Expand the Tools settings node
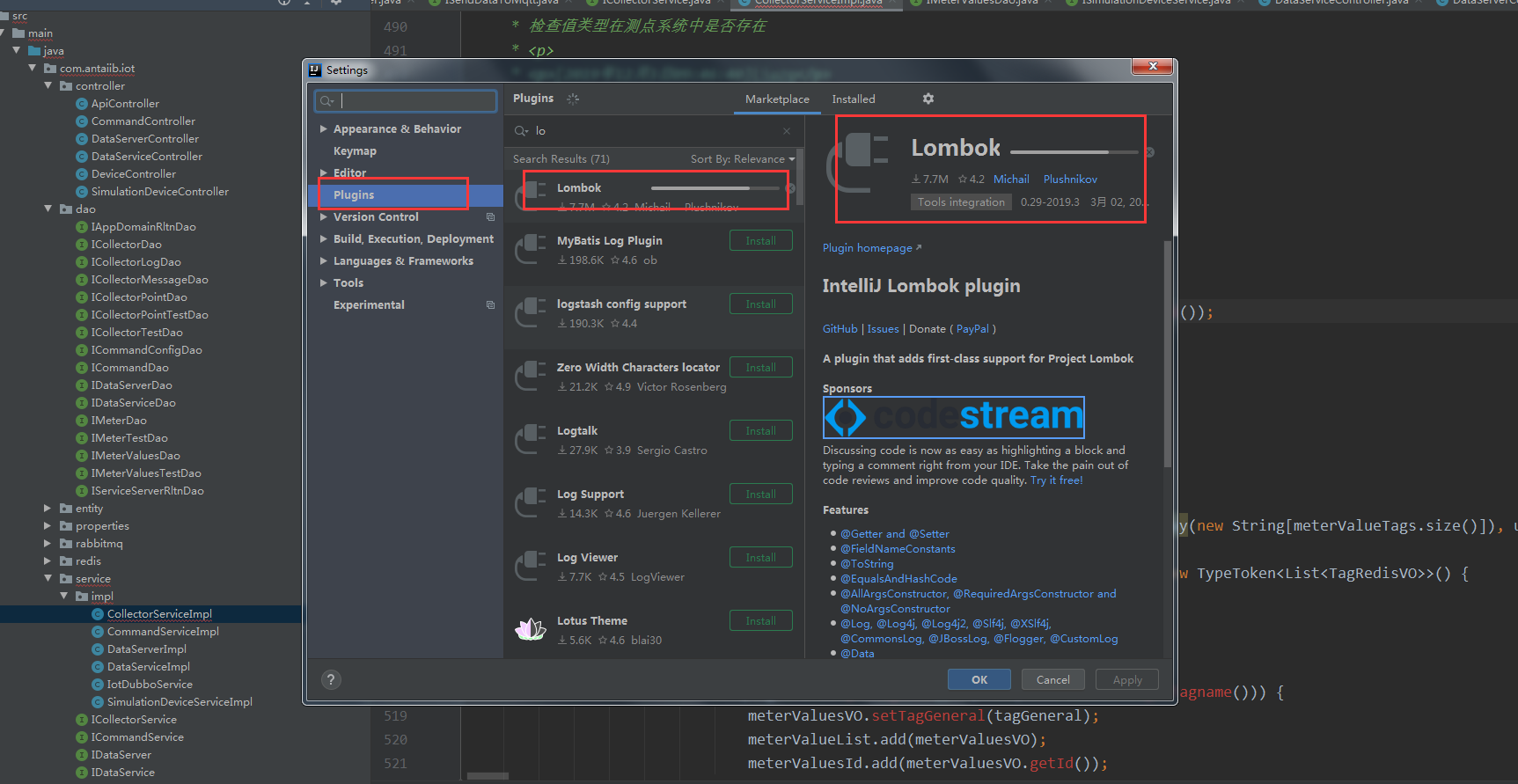Viewport: 1518px width, 784px height. tap(324, 283)
